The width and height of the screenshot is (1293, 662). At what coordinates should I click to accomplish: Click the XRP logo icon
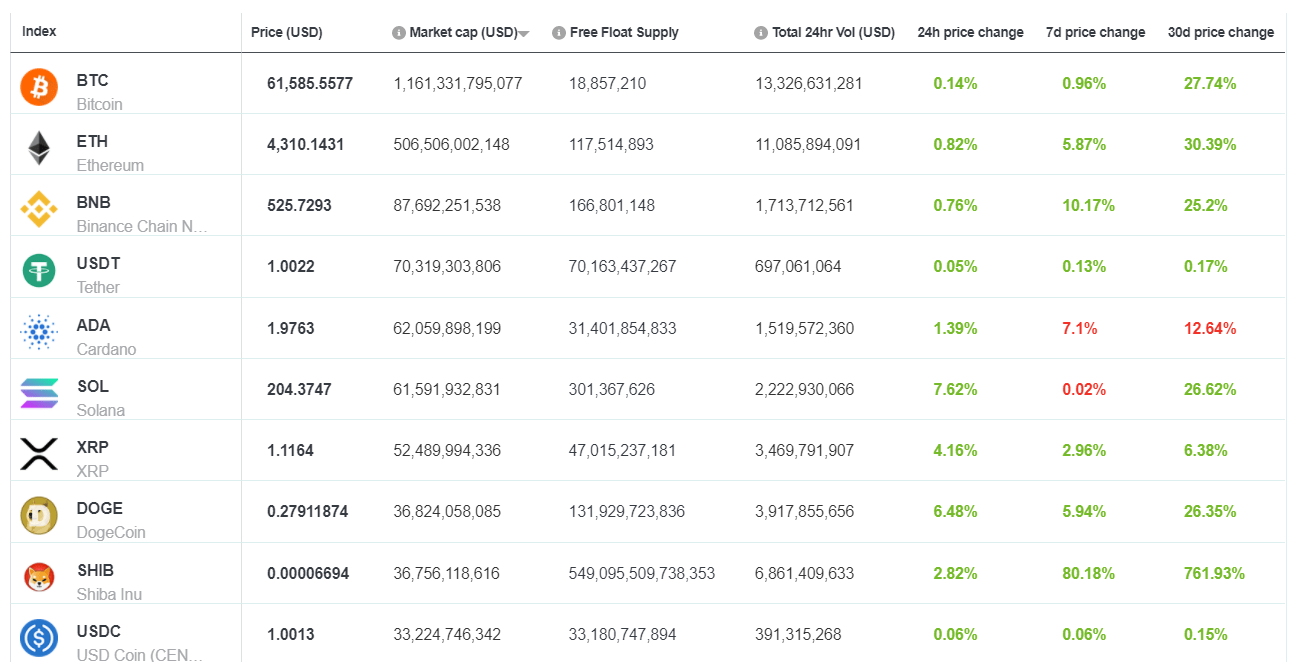[x=39, y=454]
